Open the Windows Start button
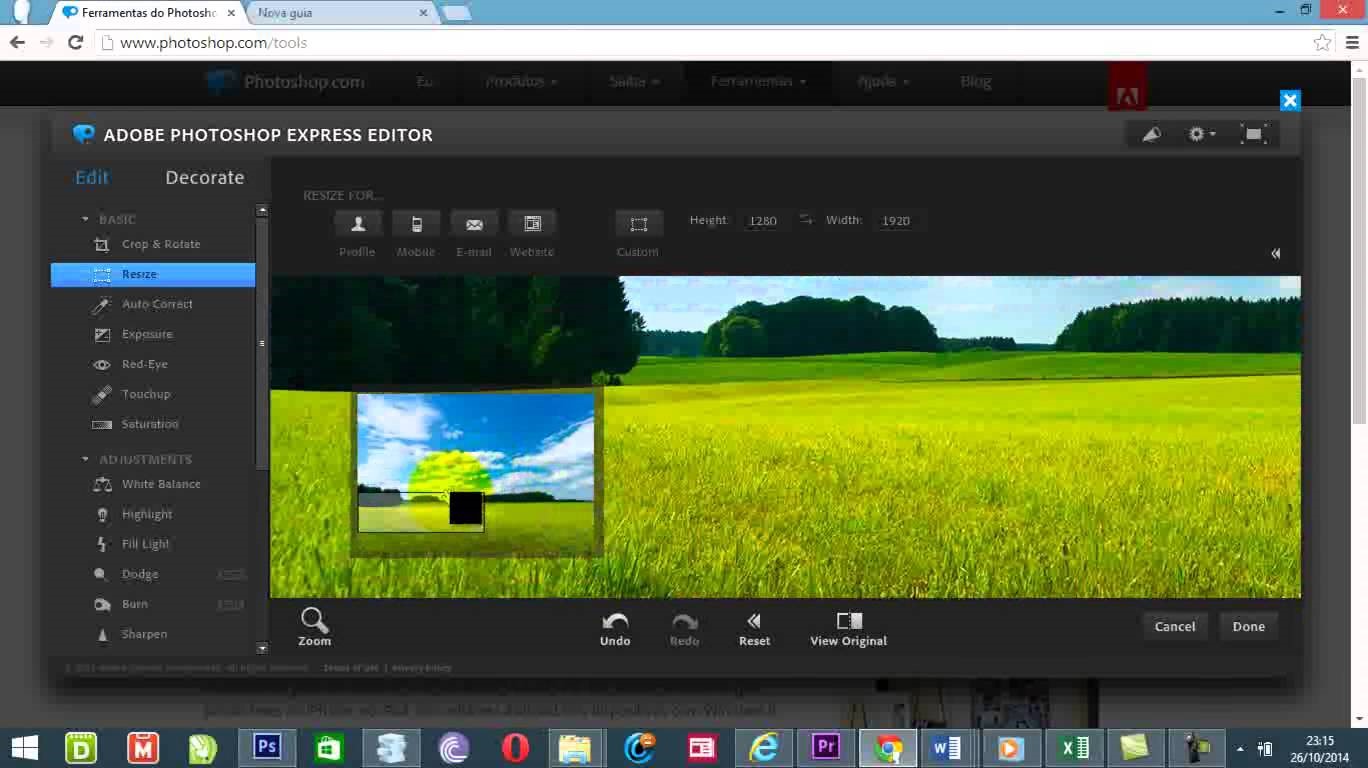The height and width of the screenshot is (768, 1368). tap(24, 748)
